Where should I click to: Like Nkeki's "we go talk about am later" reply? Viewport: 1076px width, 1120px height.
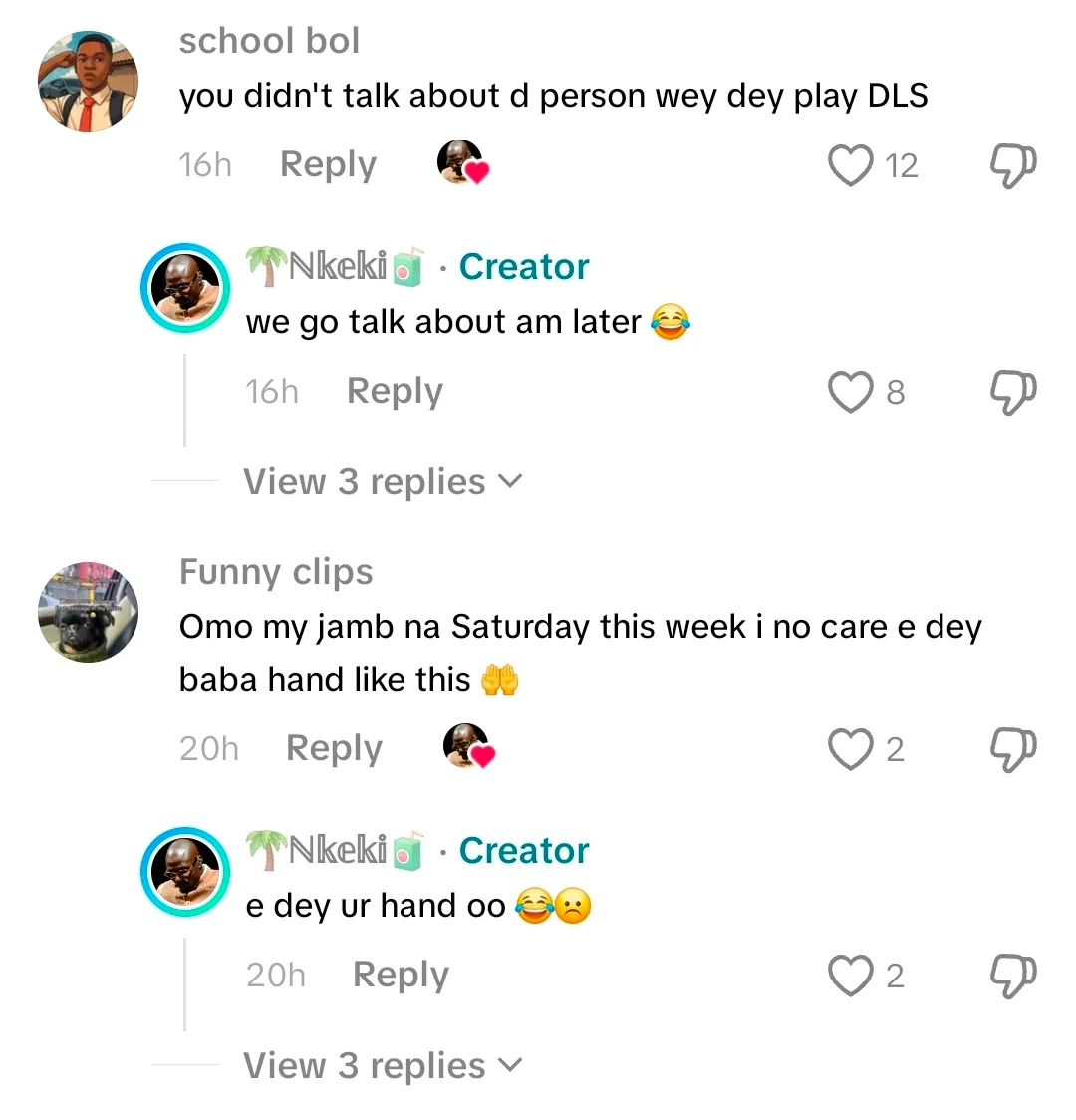pos(851,392)
